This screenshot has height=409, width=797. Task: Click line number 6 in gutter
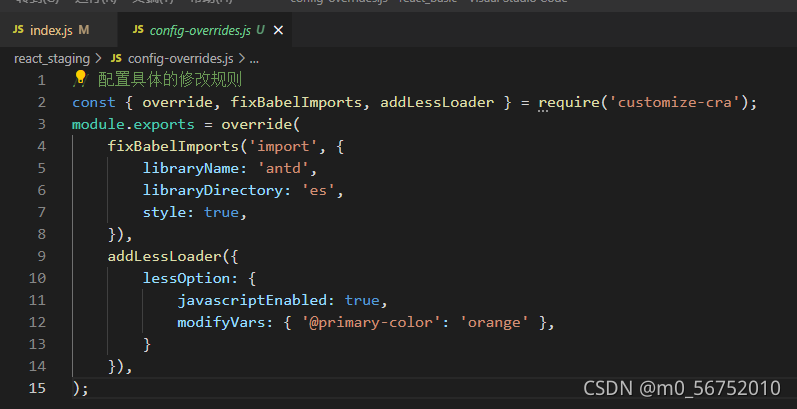click(41, 190)
